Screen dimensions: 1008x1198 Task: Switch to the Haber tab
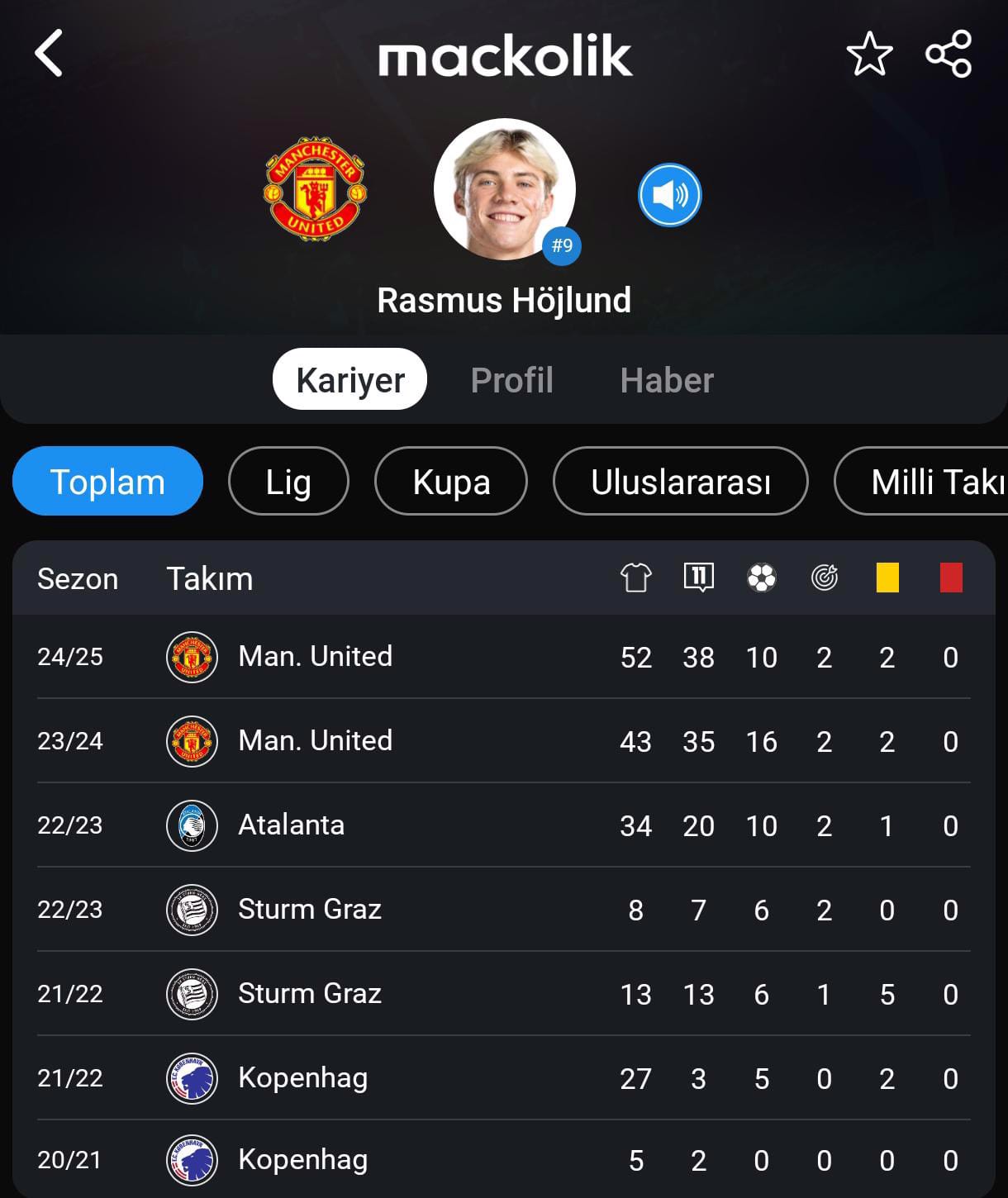point(667,380)
